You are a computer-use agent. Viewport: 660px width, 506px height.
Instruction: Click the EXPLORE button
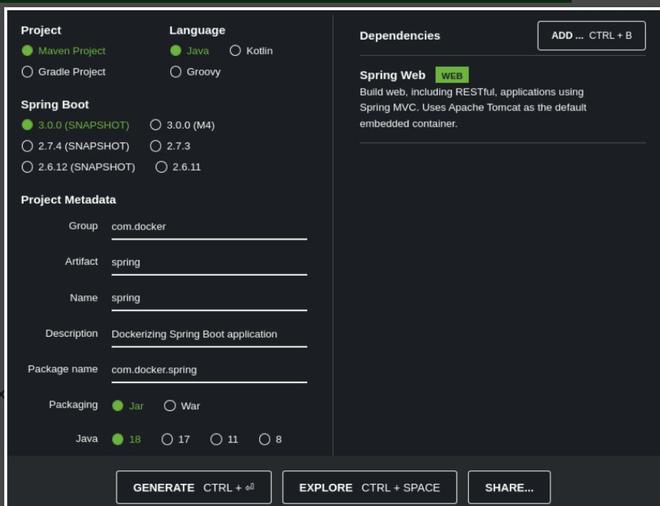tap(370, 487)
